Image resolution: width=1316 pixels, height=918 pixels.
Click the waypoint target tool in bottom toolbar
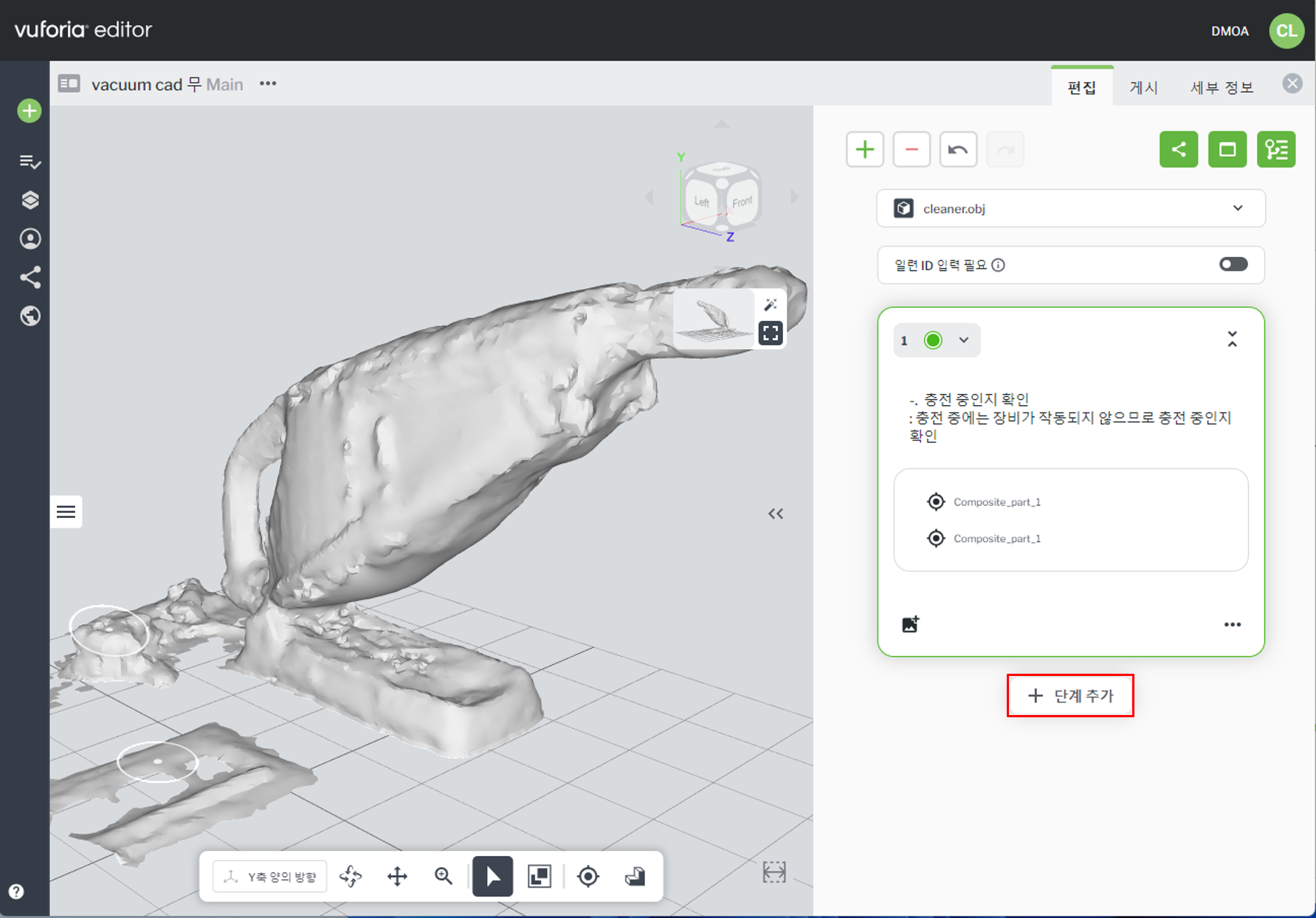(x=588, y=876)
